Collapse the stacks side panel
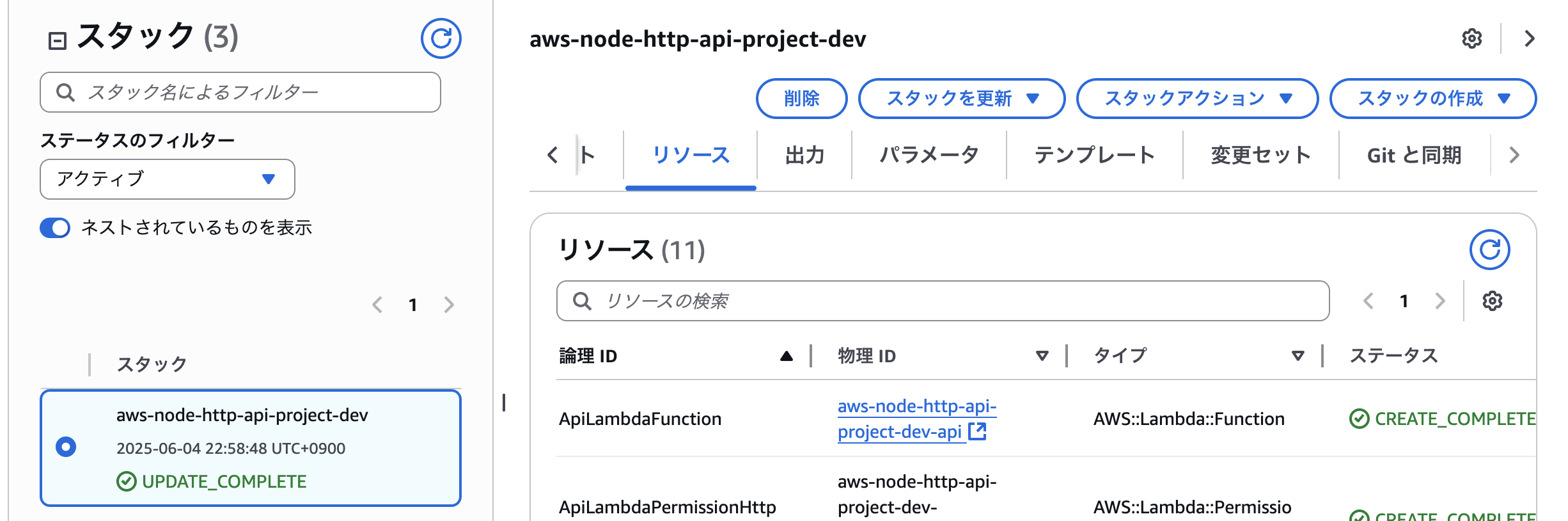The width and height of the screenshot is (1568, 521). pos(59,40)
